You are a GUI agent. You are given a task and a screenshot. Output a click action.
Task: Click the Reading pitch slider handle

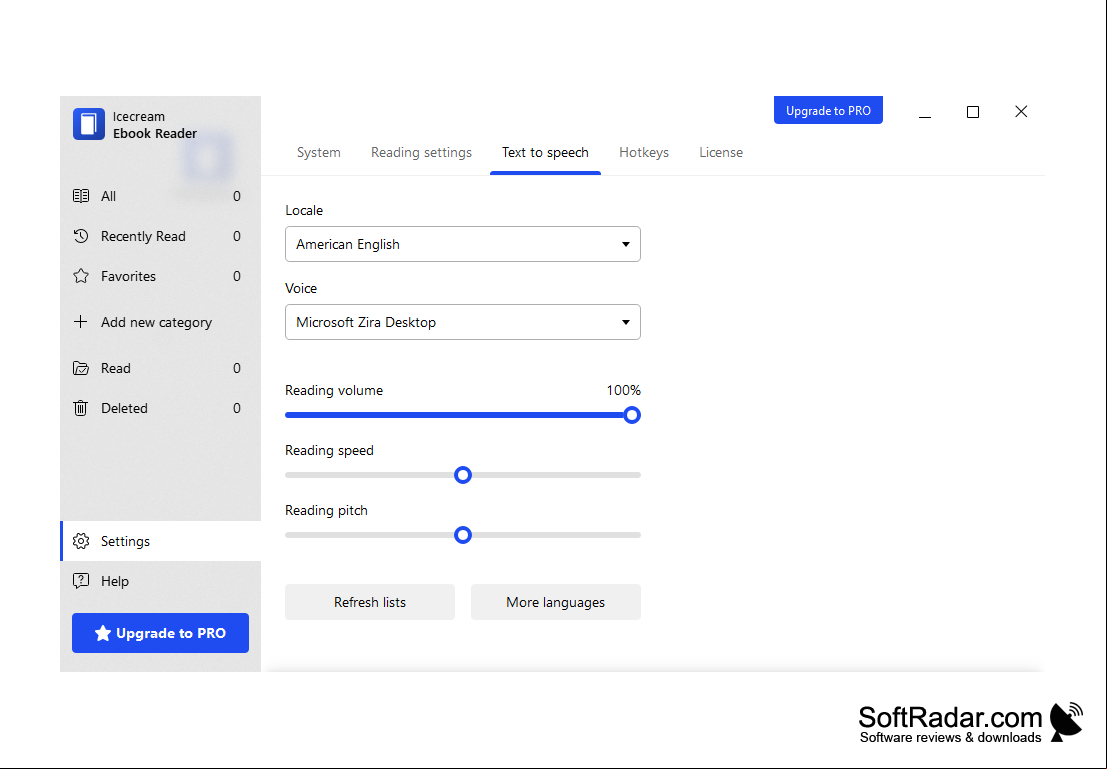(462, 535)
